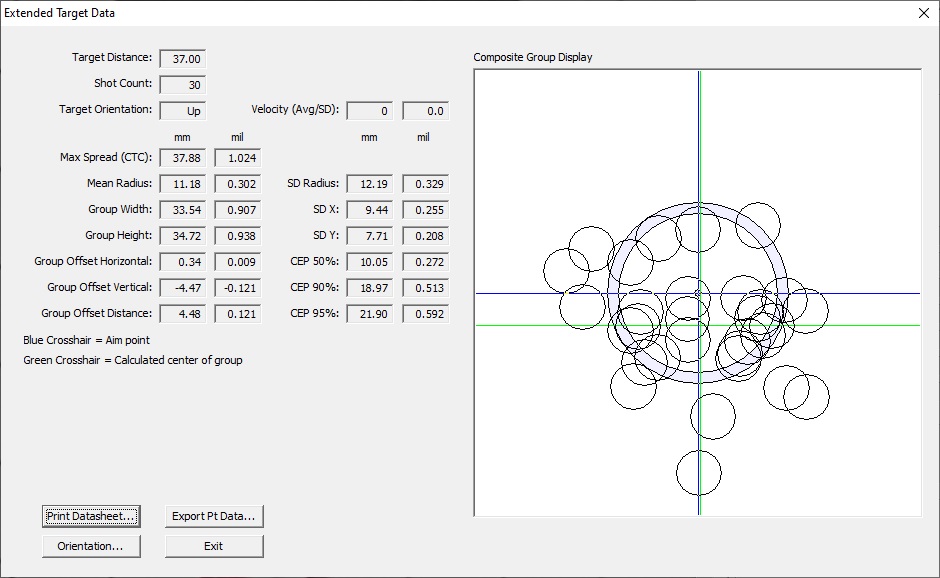This screenshot has width=940, height=578.
Task: Open the Orientation settings
Action: (x=91, y=546)
